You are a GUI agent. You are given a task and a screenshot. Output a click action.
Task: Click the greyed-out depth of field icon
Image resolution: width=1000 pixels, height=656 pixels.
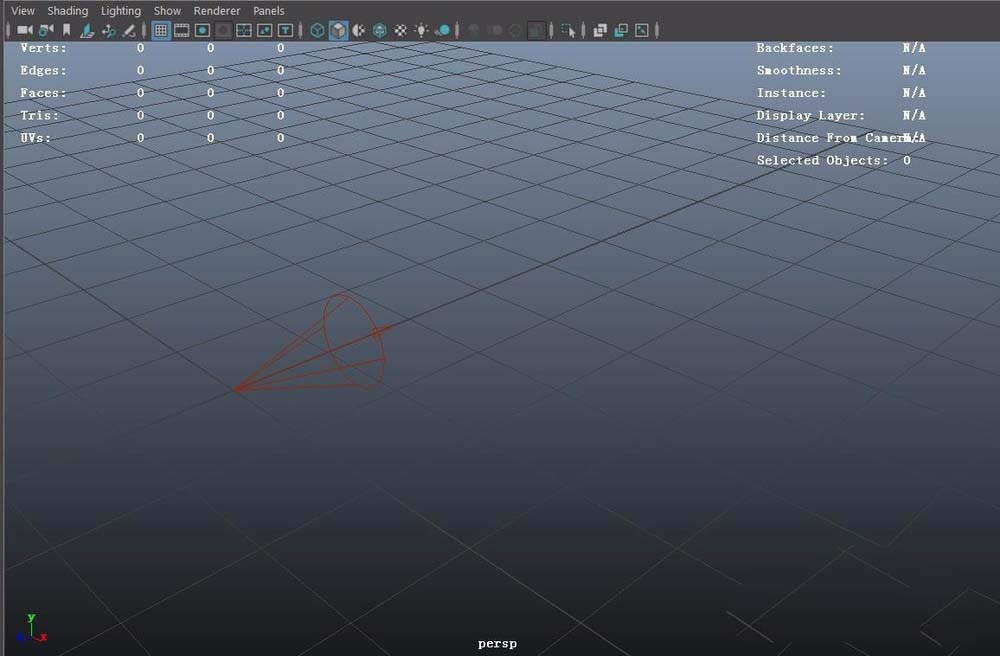coord(536,30)
